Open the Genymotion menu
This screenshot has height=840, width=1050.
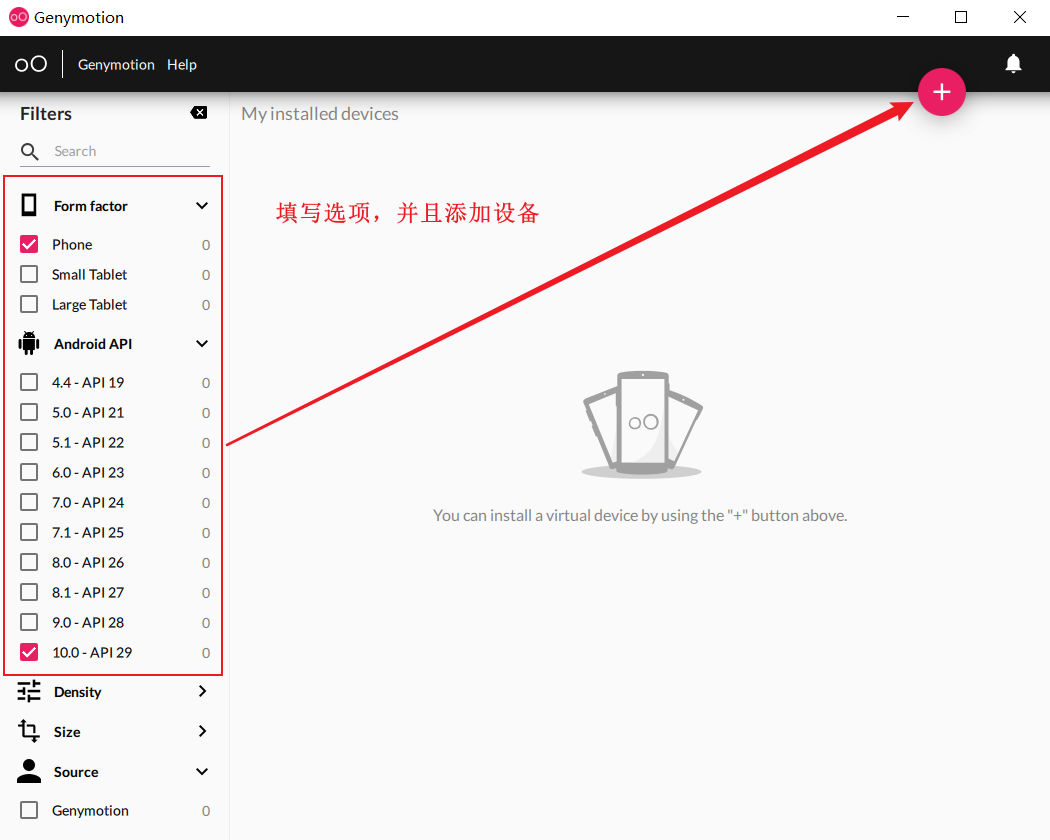(x=116, y=64)
